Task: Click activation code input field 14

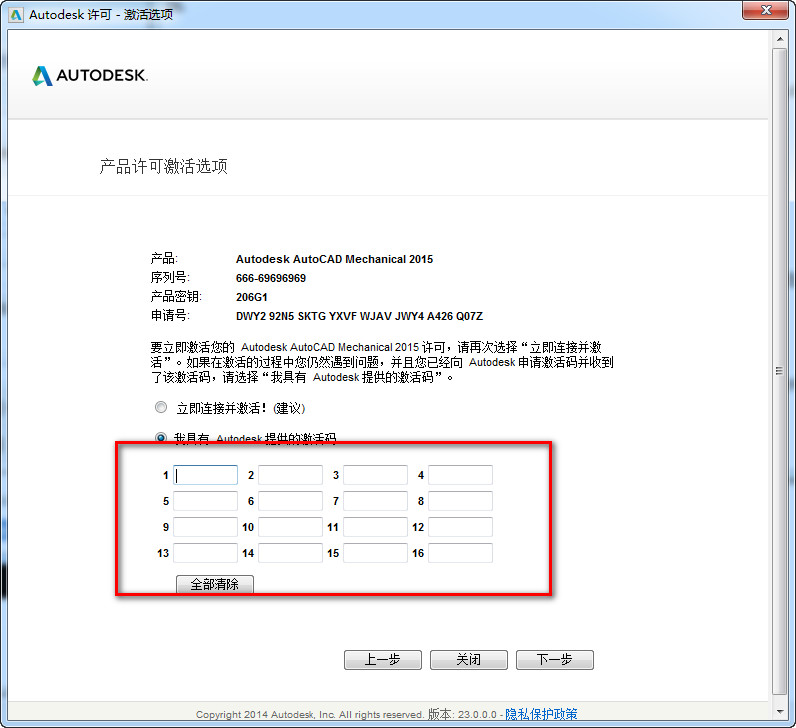Action: point(290,553)
